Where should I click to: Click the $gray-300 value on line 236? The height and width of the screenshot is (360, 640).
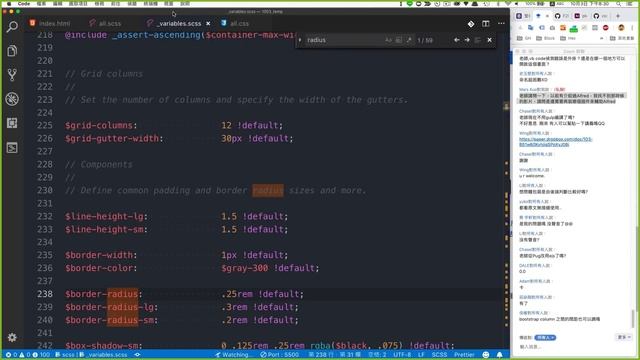click(x=245, y=268)
